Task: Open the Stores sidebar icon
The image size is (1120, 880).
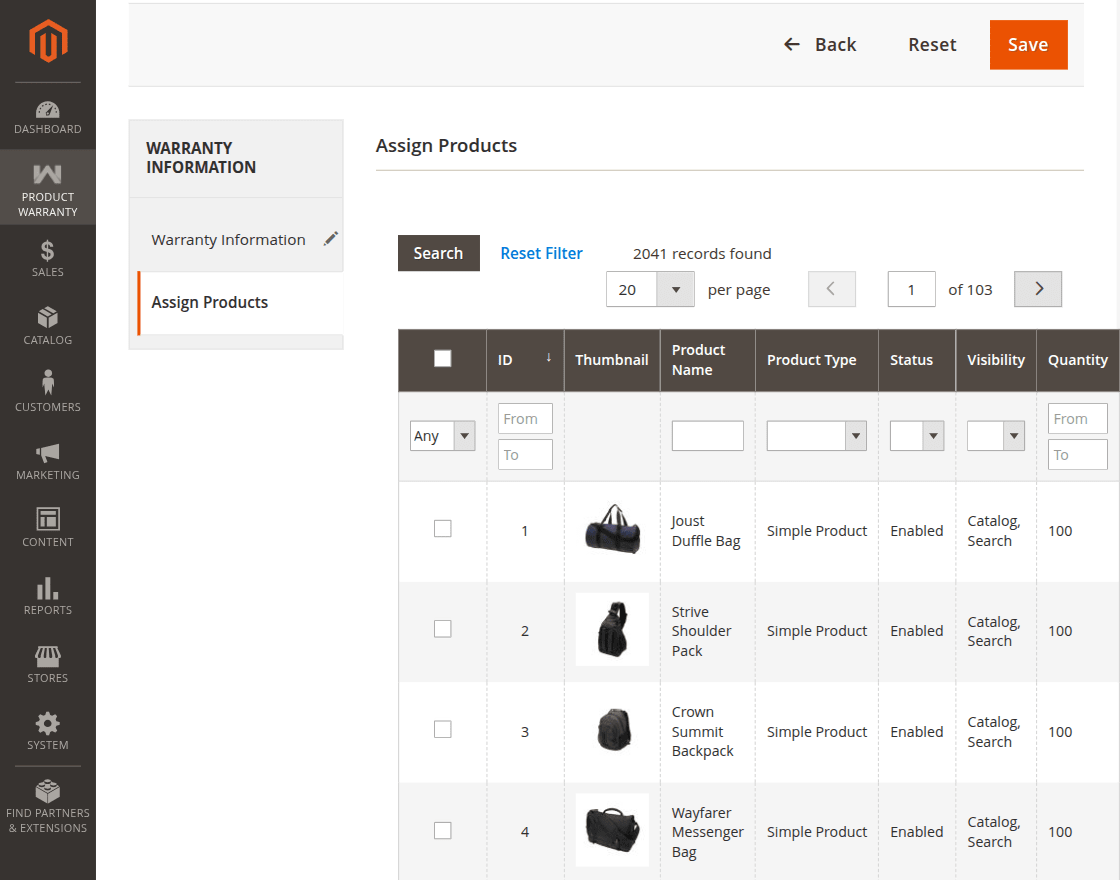Action: (x=47, y=658)
